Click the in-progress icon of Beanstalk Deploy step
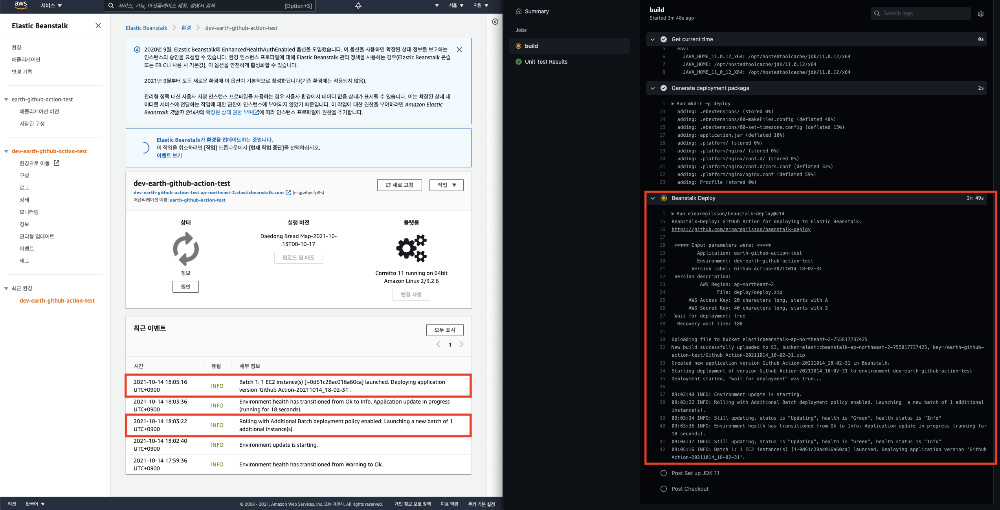This screenshot has width=1000, height=510. [x=663, y=198]
